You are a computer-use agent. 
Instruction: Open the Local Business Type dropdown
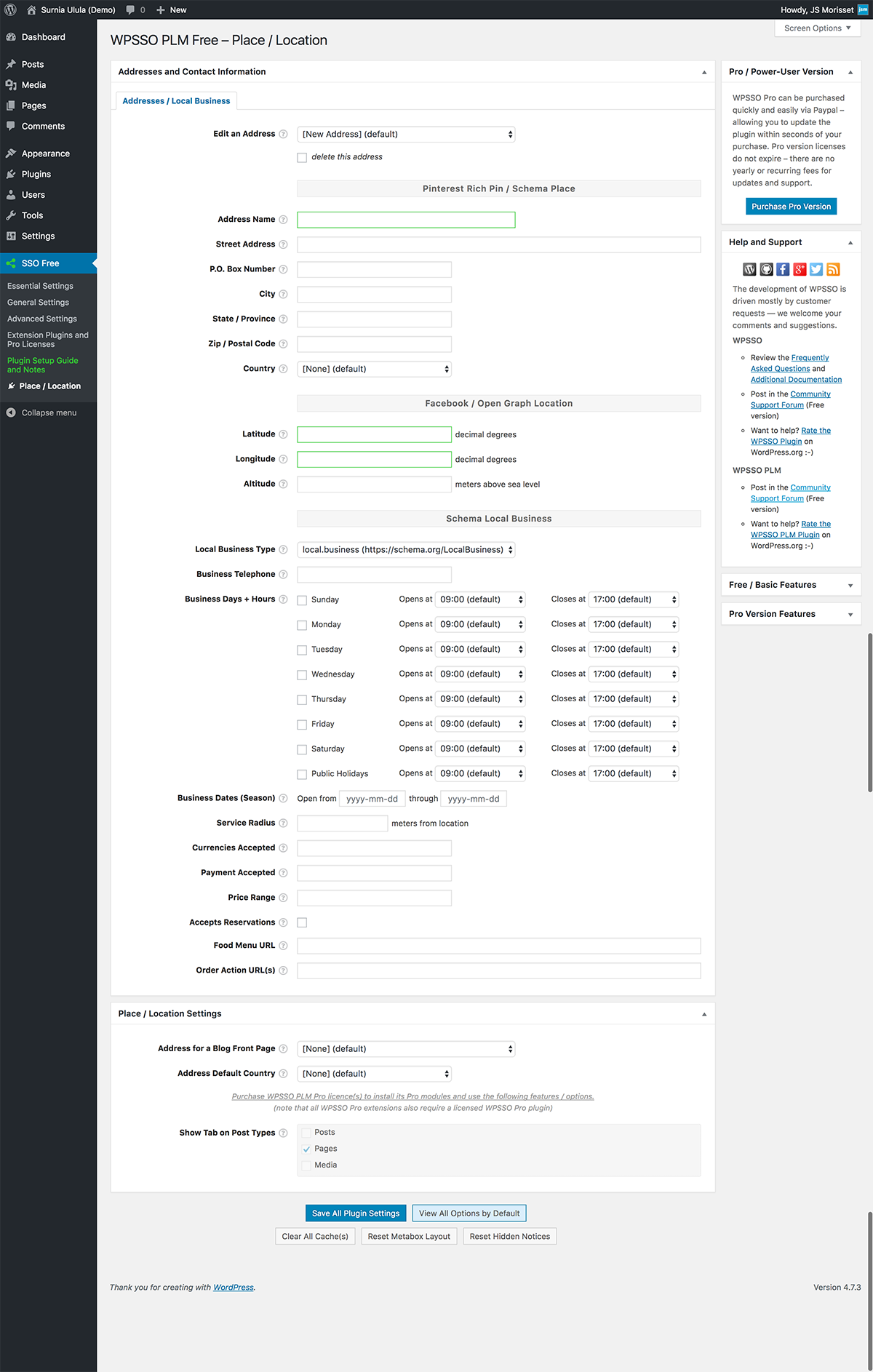click(406, 550)
